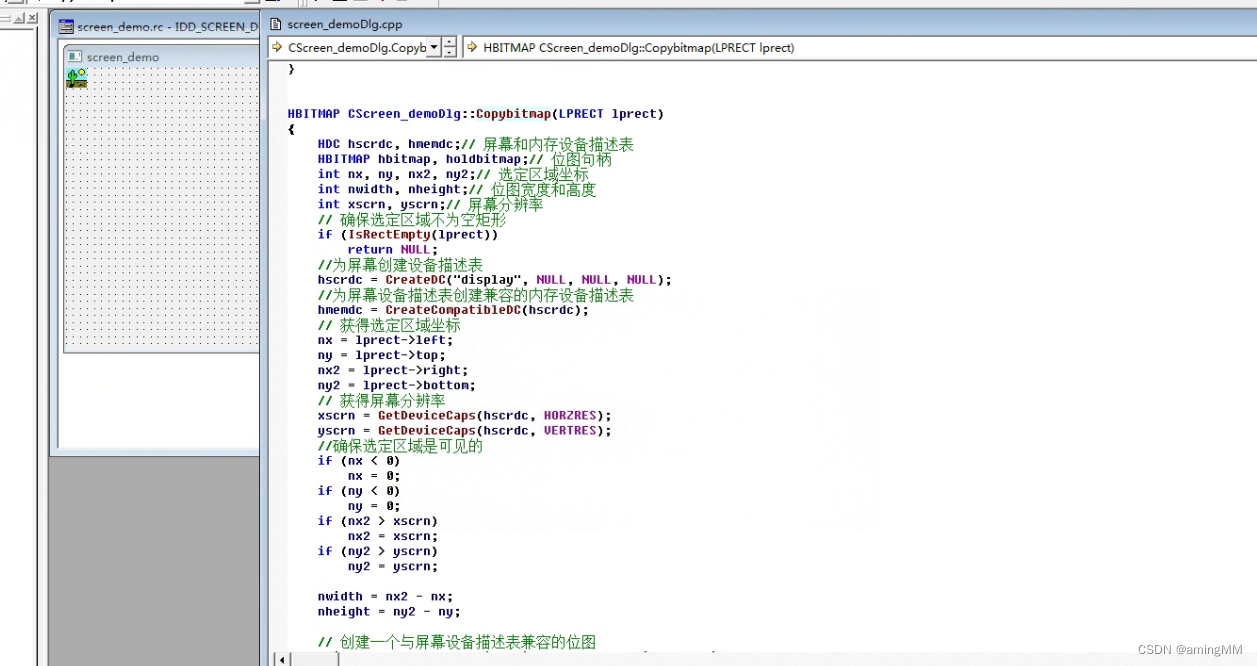Click the CScreen_demoDlg.Copyb combo box text
Screen dimensions: 1257x666
(x=355, y=47)
